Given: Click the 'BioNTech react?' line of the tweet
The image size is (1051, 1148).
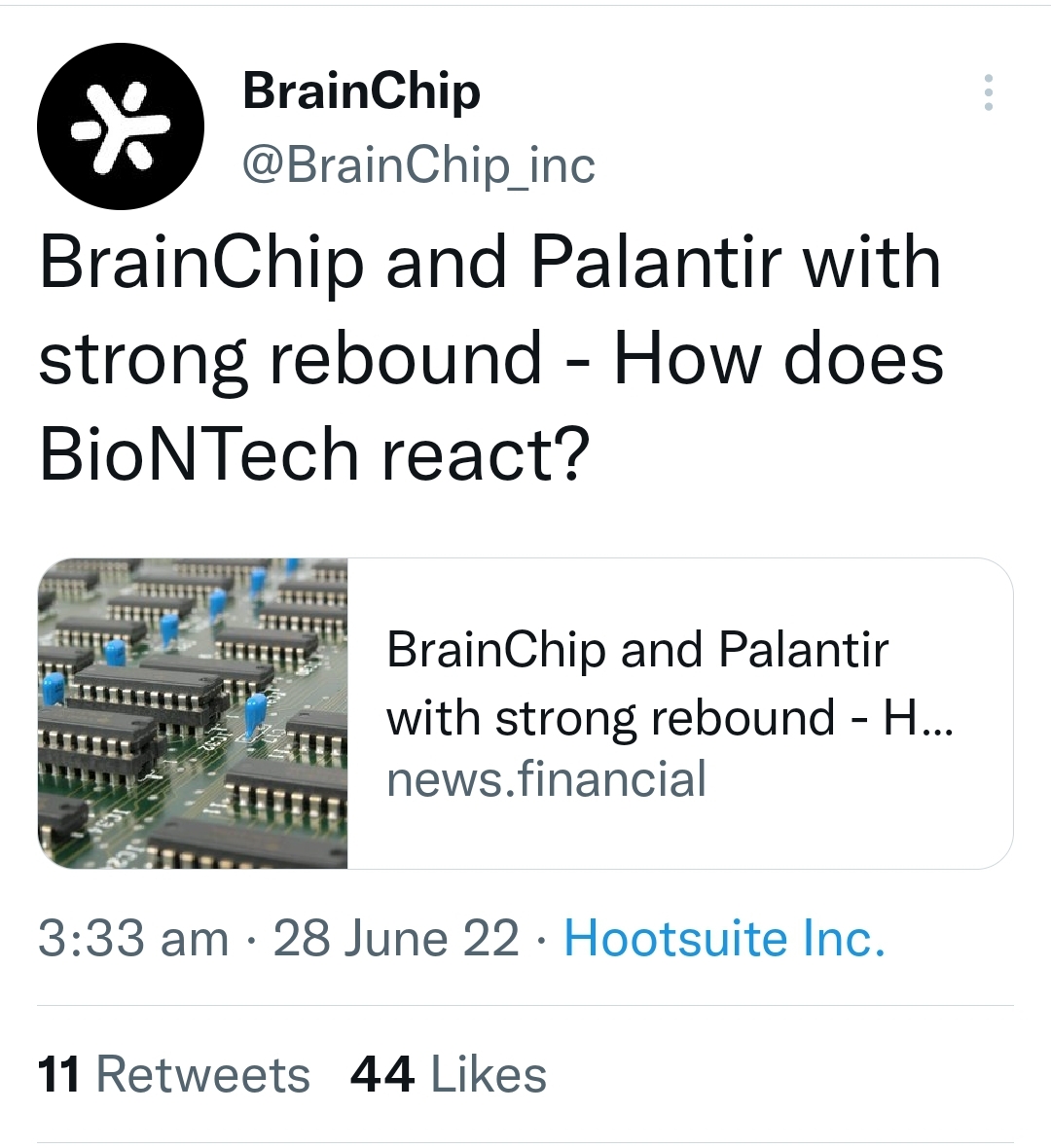Looking at the screenshot, I should tap(315, 454).
